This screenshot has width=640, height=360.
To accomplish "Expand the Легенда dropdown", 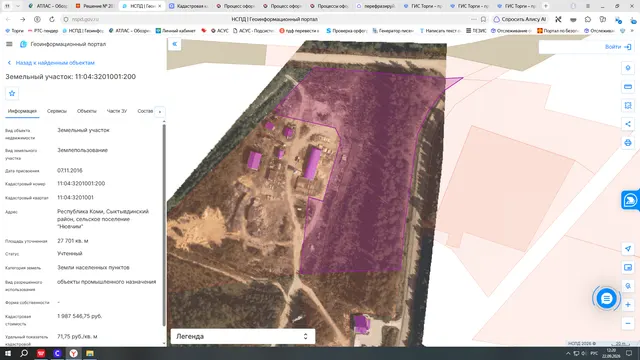I will click(x=243, y=336).
